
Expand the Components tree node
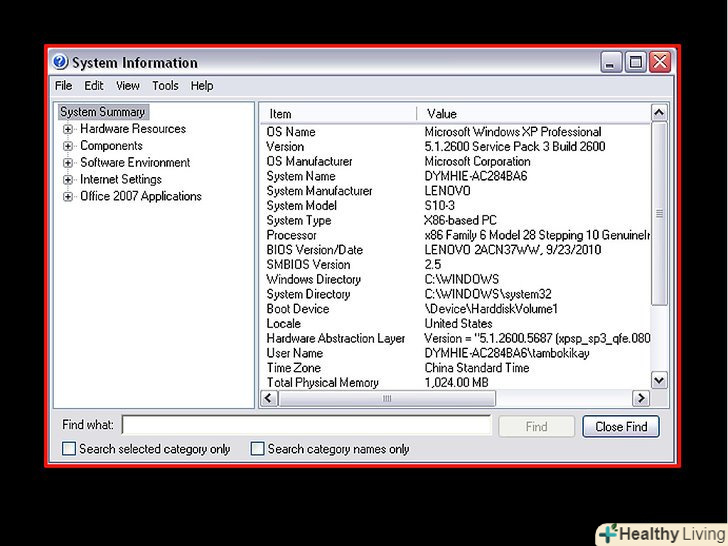point(68,146)
